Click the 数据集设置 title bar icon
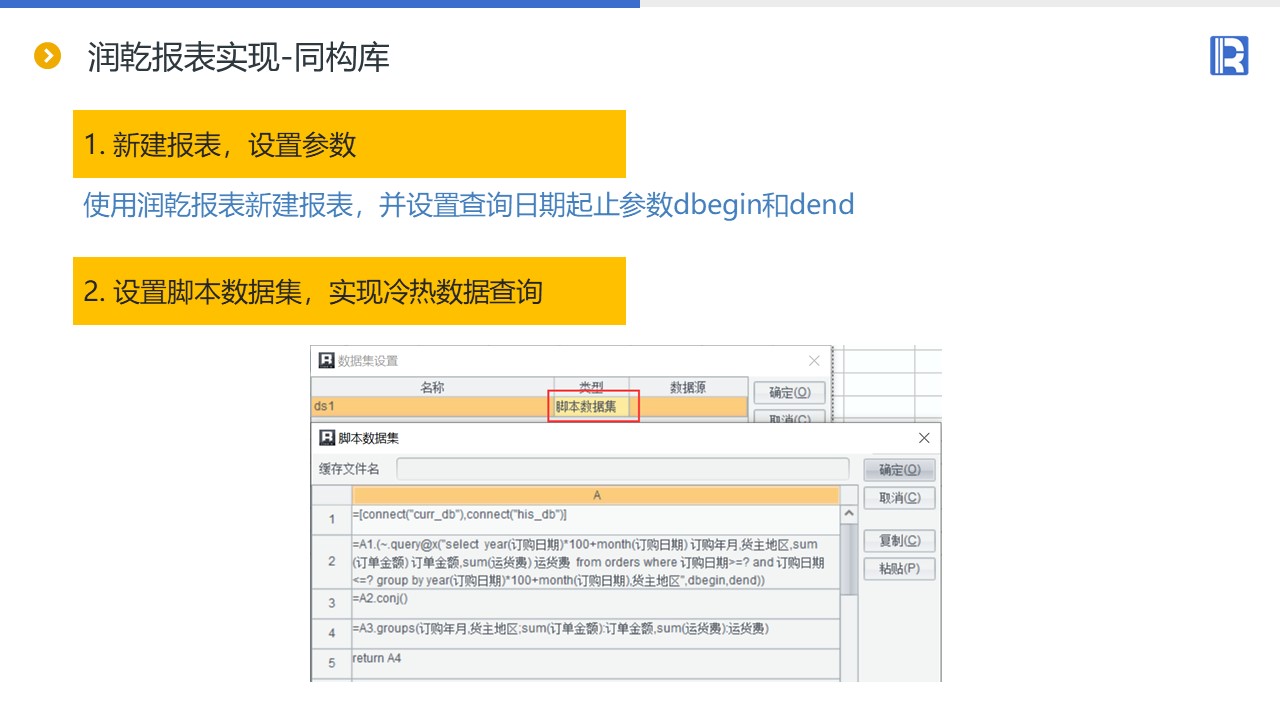This screenshot has height=720, width=1280. click(326, 360)
